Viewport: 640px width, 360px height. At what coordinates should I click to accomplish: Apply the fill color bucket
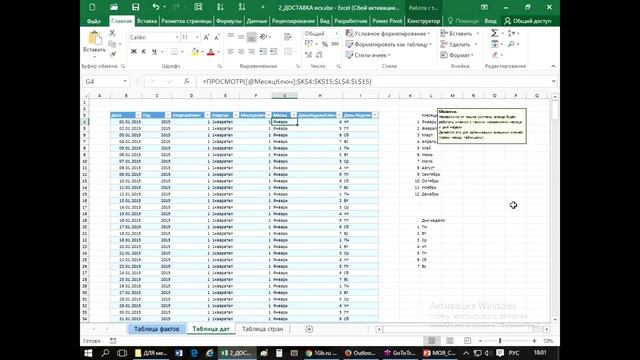(x=195, y=52)
